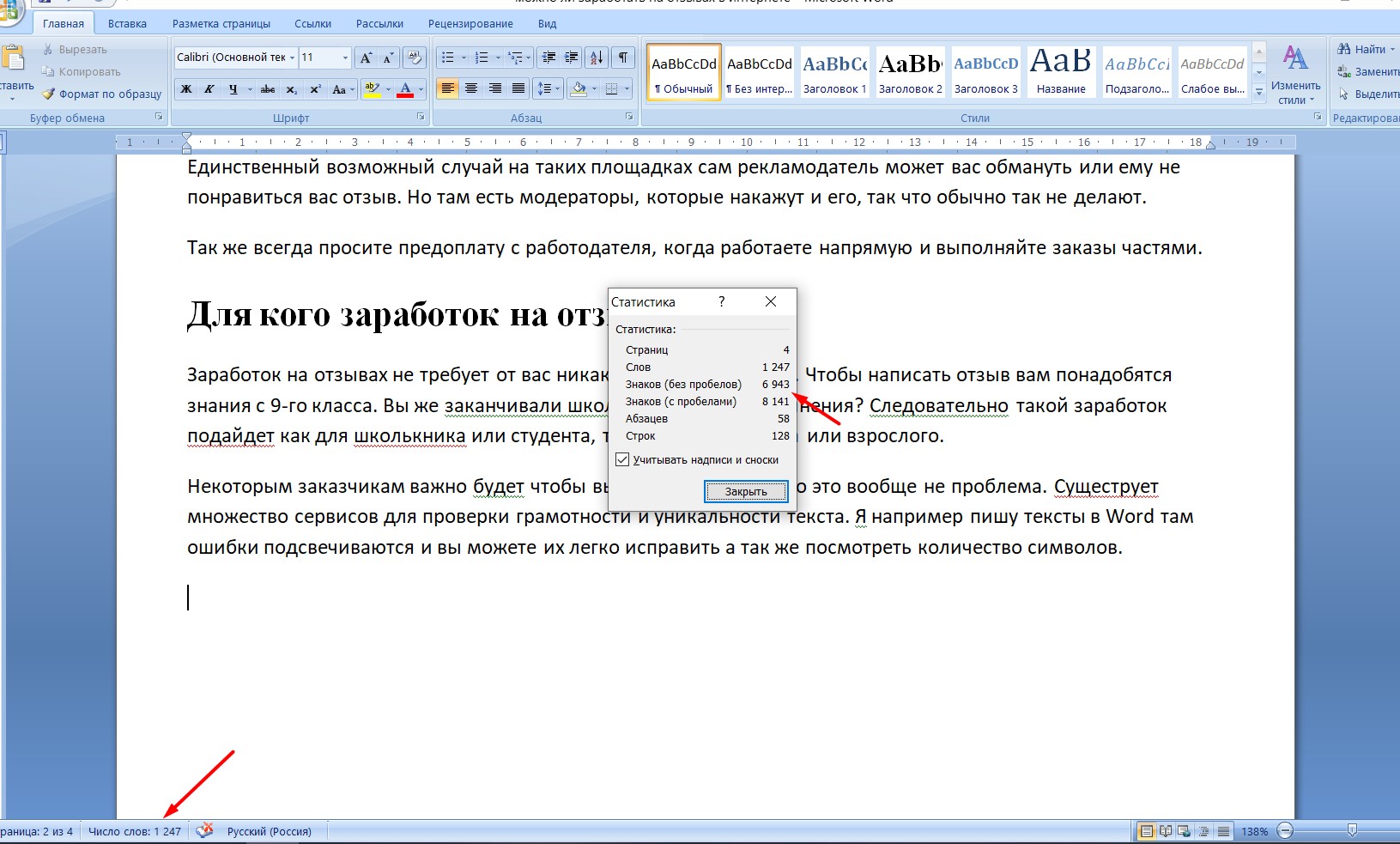
Task: Click the Copy (Копировать) button
Action: click(x=82, y=72)
